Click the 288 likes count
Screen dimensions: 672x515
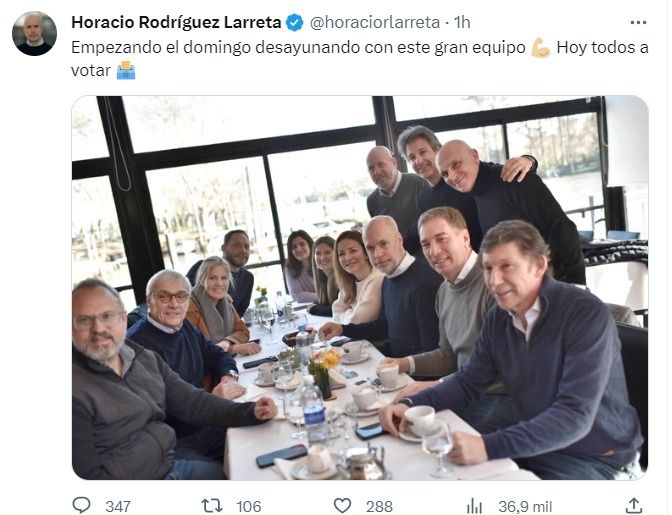(x=379, y=506)
